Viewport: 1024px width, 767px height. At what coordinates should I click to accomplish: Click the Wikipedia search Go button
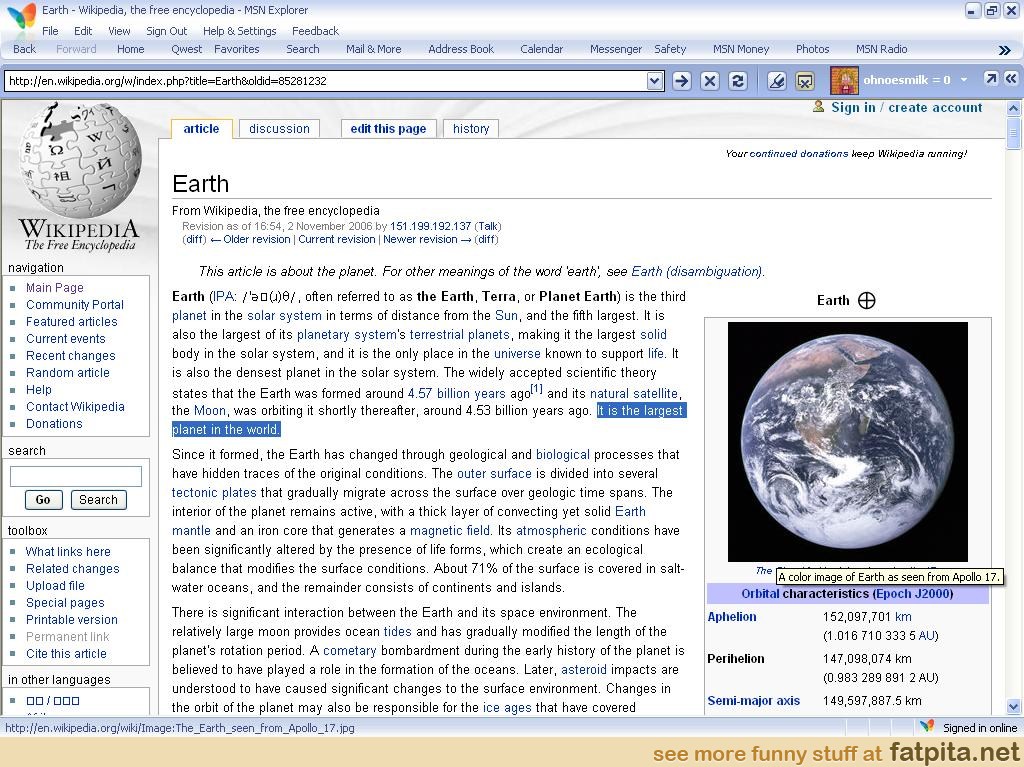[43, 500]
